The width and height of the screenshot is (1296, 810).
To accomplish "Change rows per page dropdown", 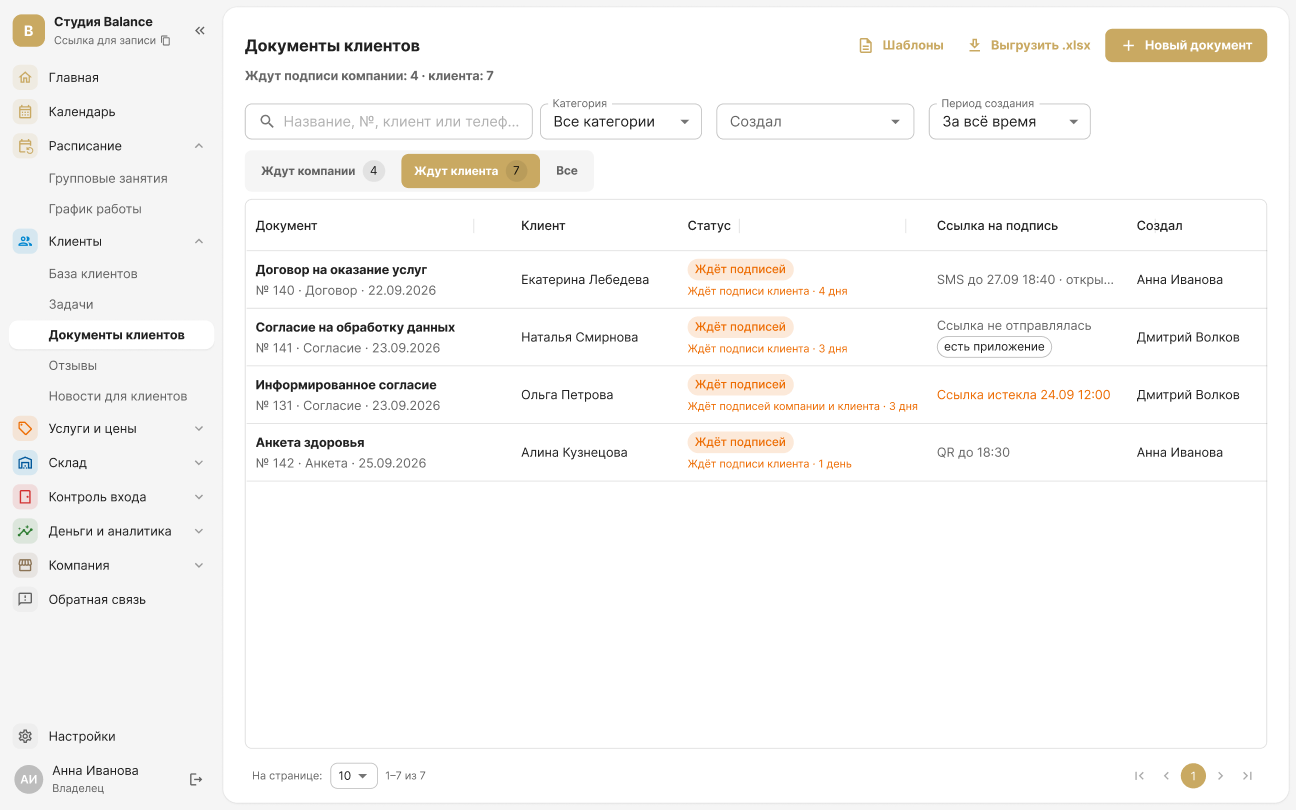I will pos(354,776).
